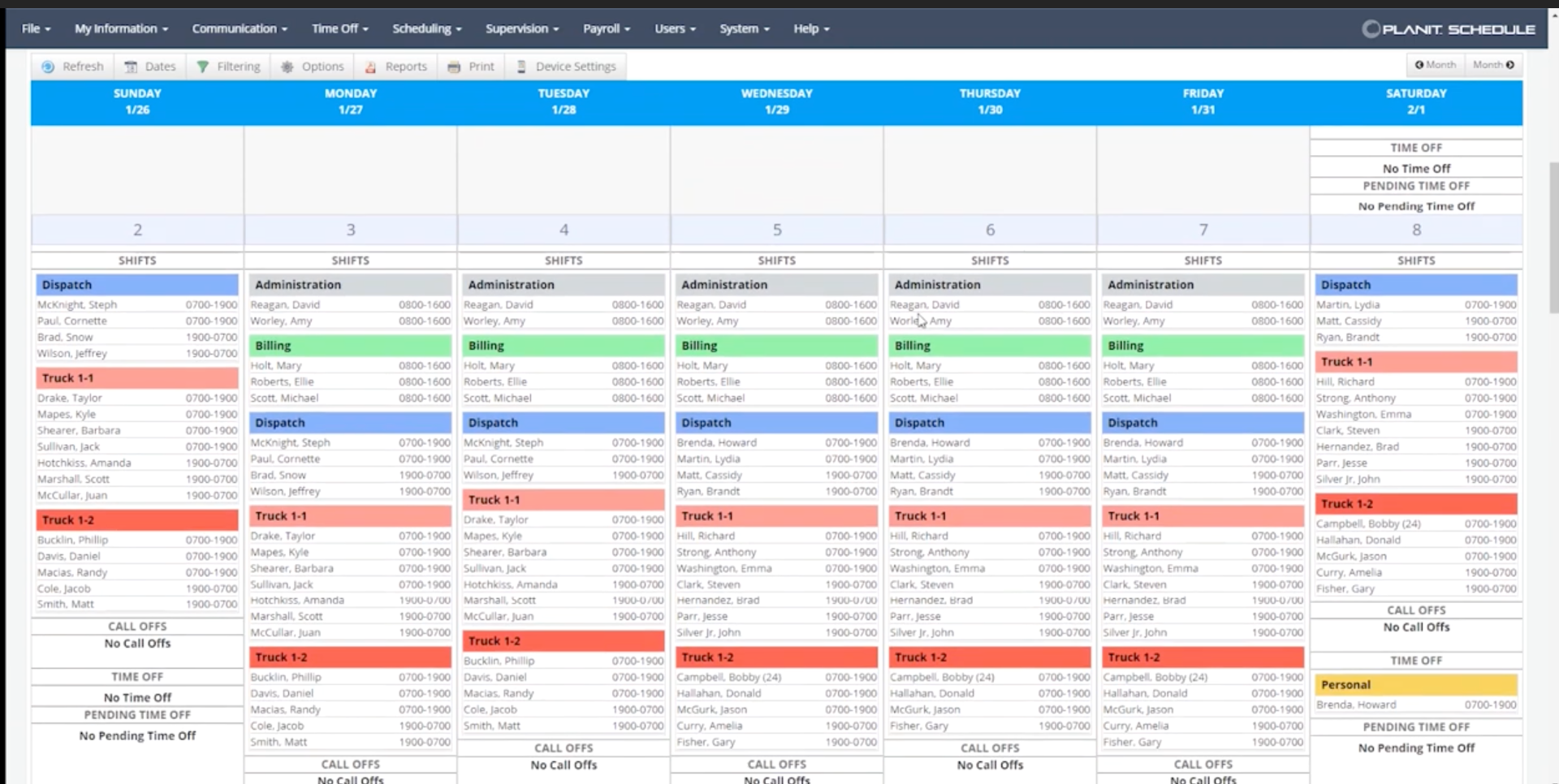Open the File dropdown menu
1559x784 pixels.
(36, 28)
